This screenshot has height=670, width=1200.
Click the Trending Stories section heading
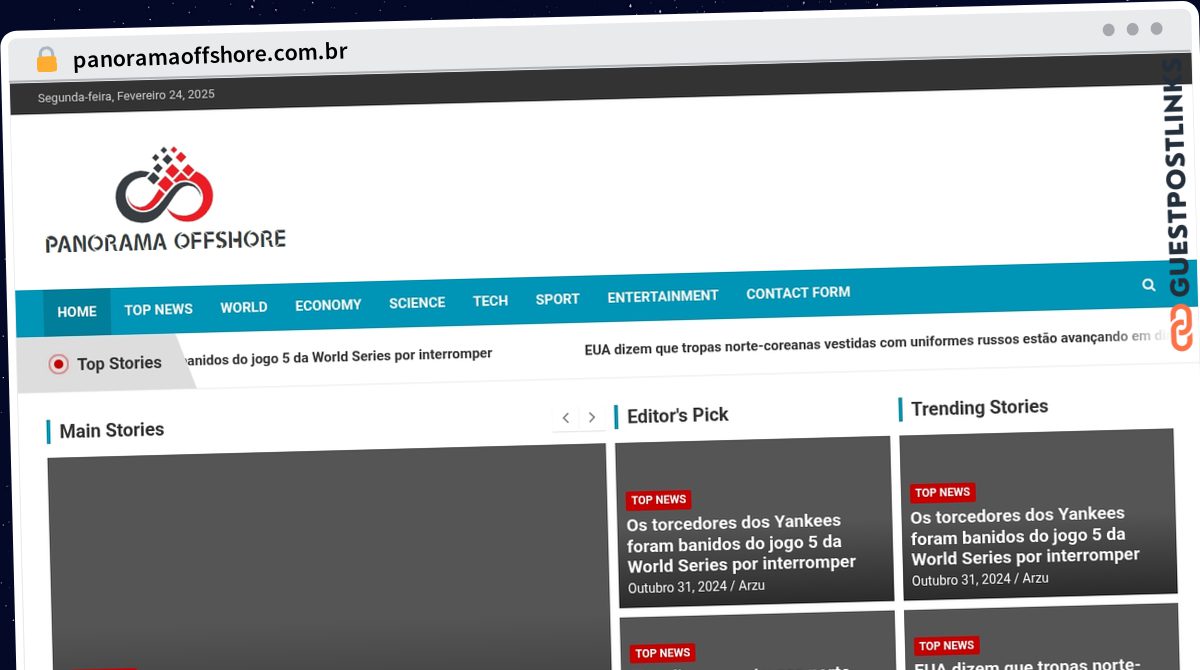click(x=979, y=407)
